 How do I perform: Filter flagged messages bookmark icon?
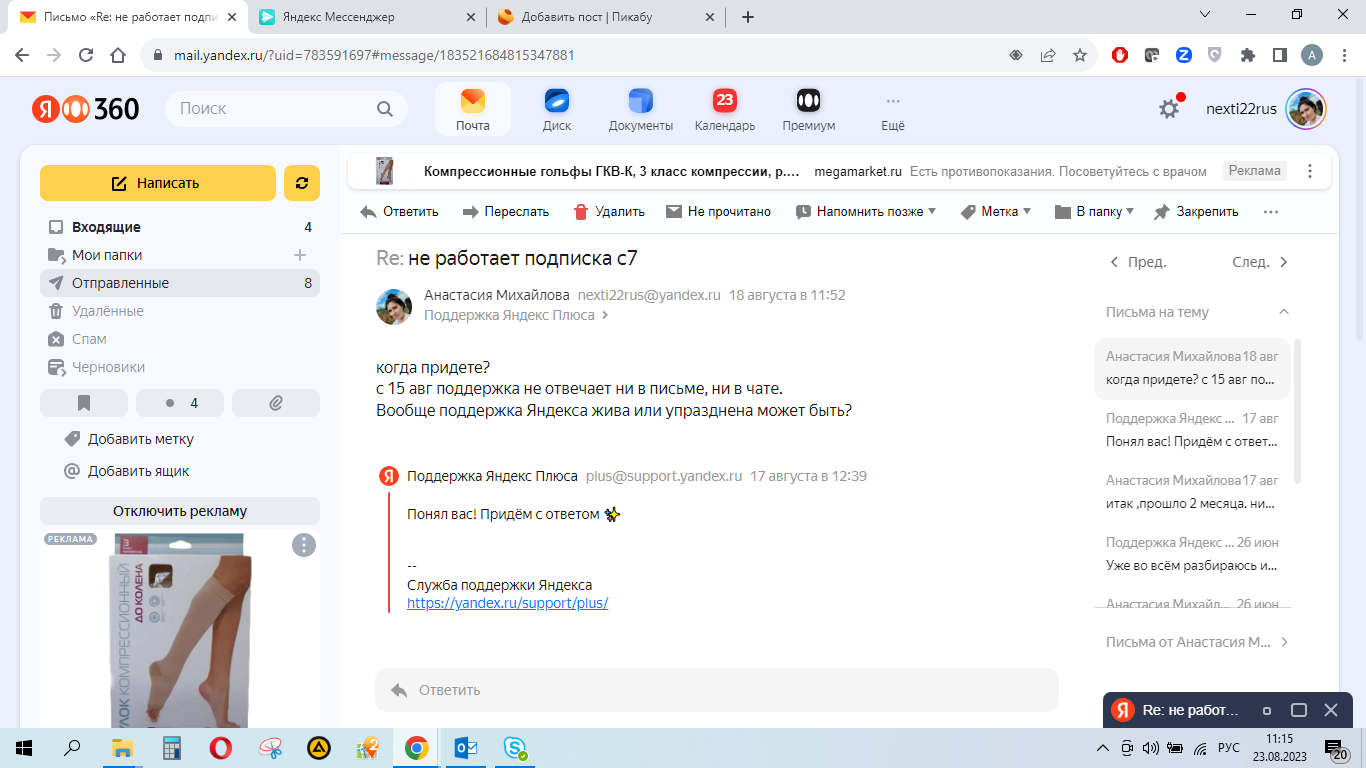(x=84, y=403)
